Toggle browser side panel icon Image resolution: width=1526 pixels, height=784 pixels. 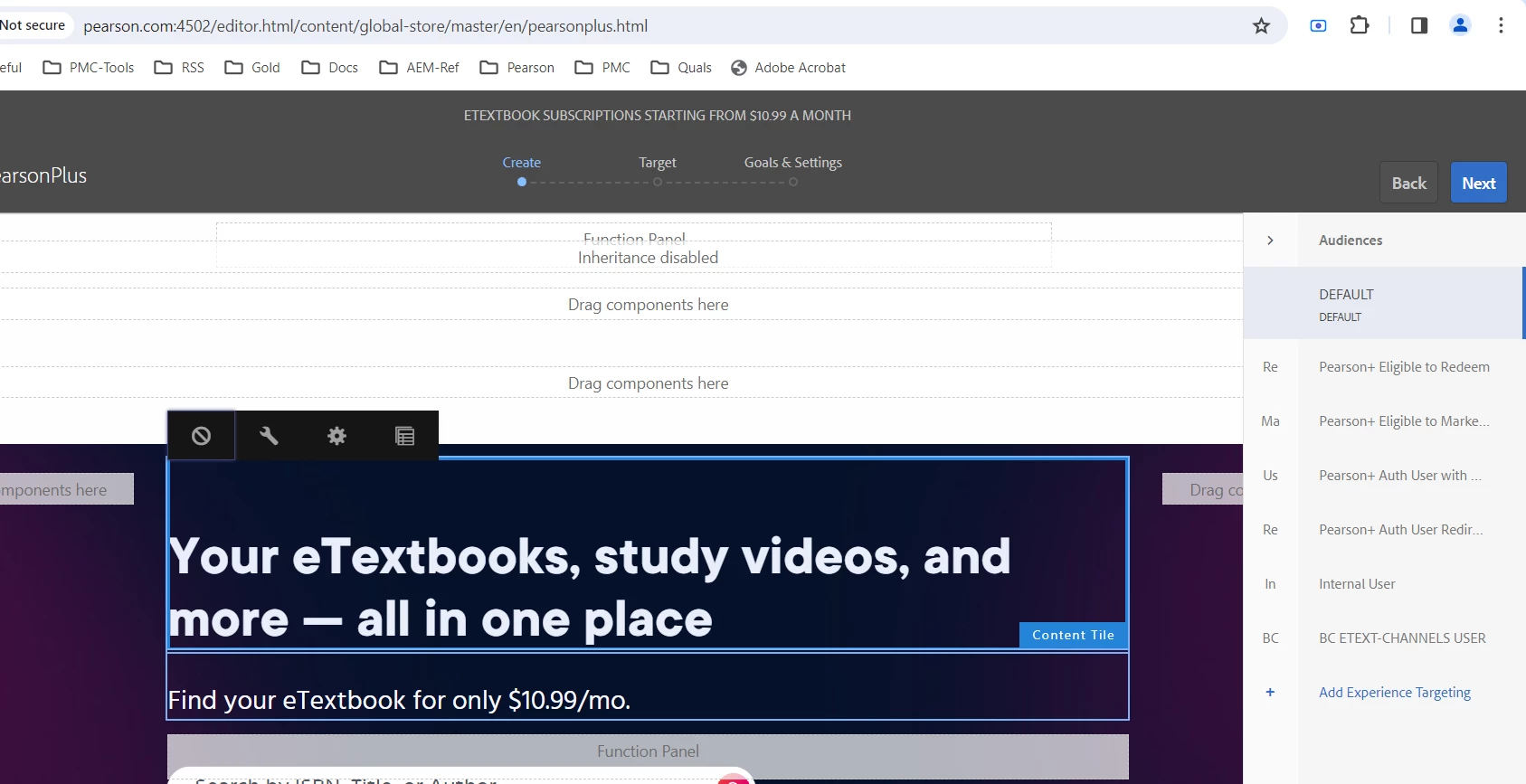[x=1418, y=25]
